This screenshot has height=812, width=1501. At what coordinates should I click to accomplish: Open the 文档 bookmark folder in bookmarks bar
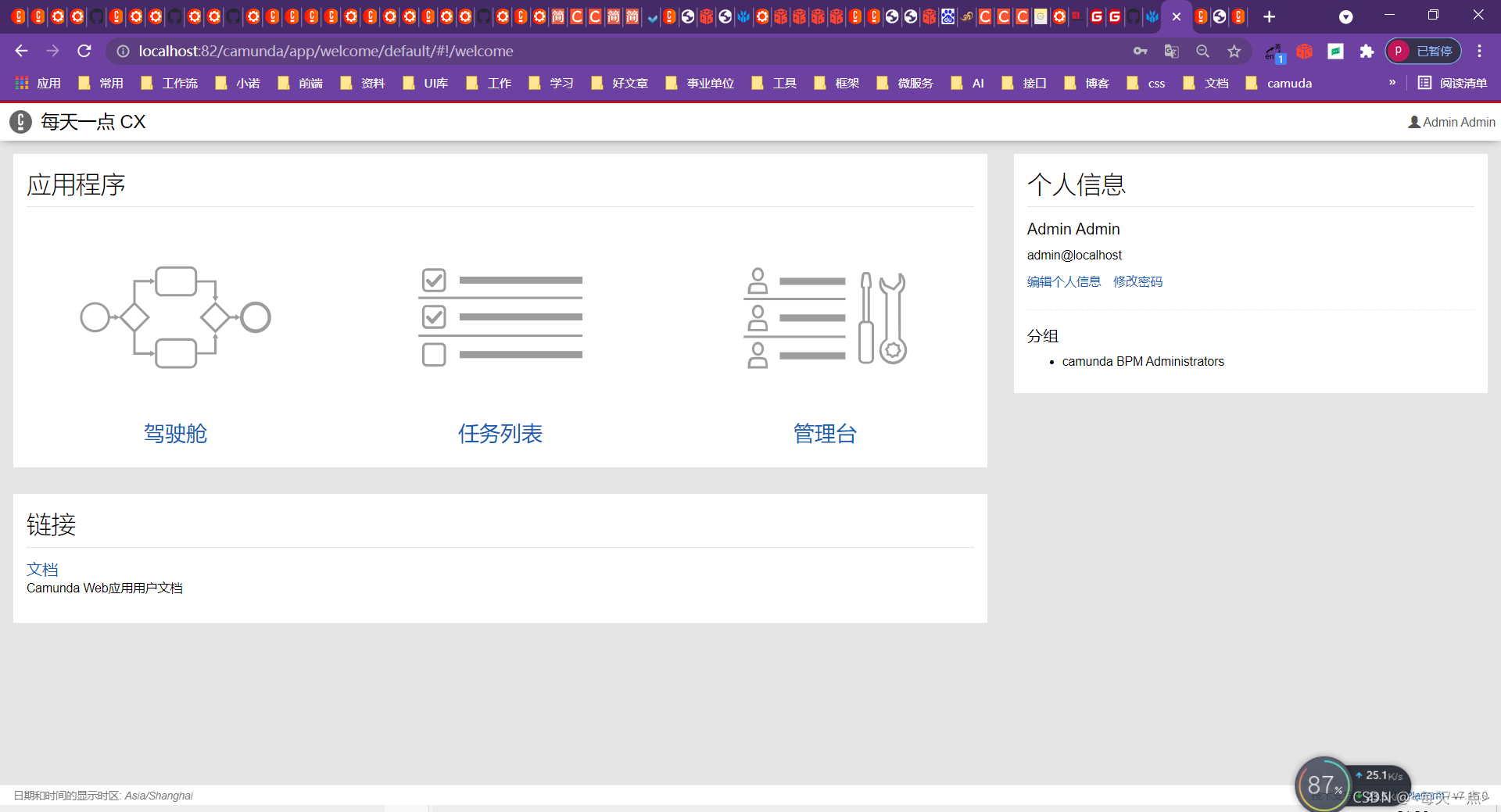(1206, 83)
